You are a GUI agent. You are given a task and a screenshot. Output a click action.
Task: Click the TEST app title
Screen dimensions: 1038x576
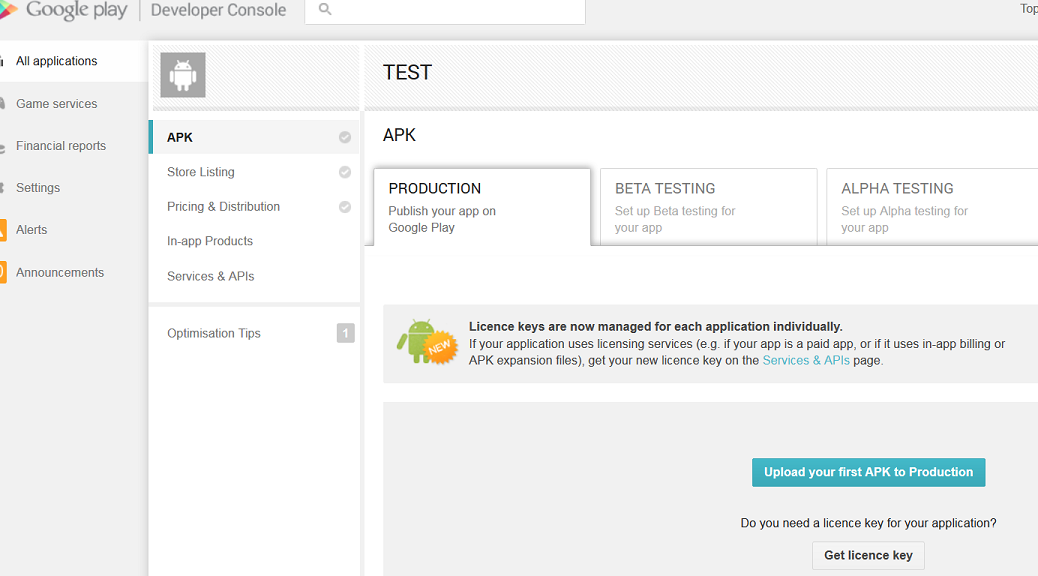[408, 72]
